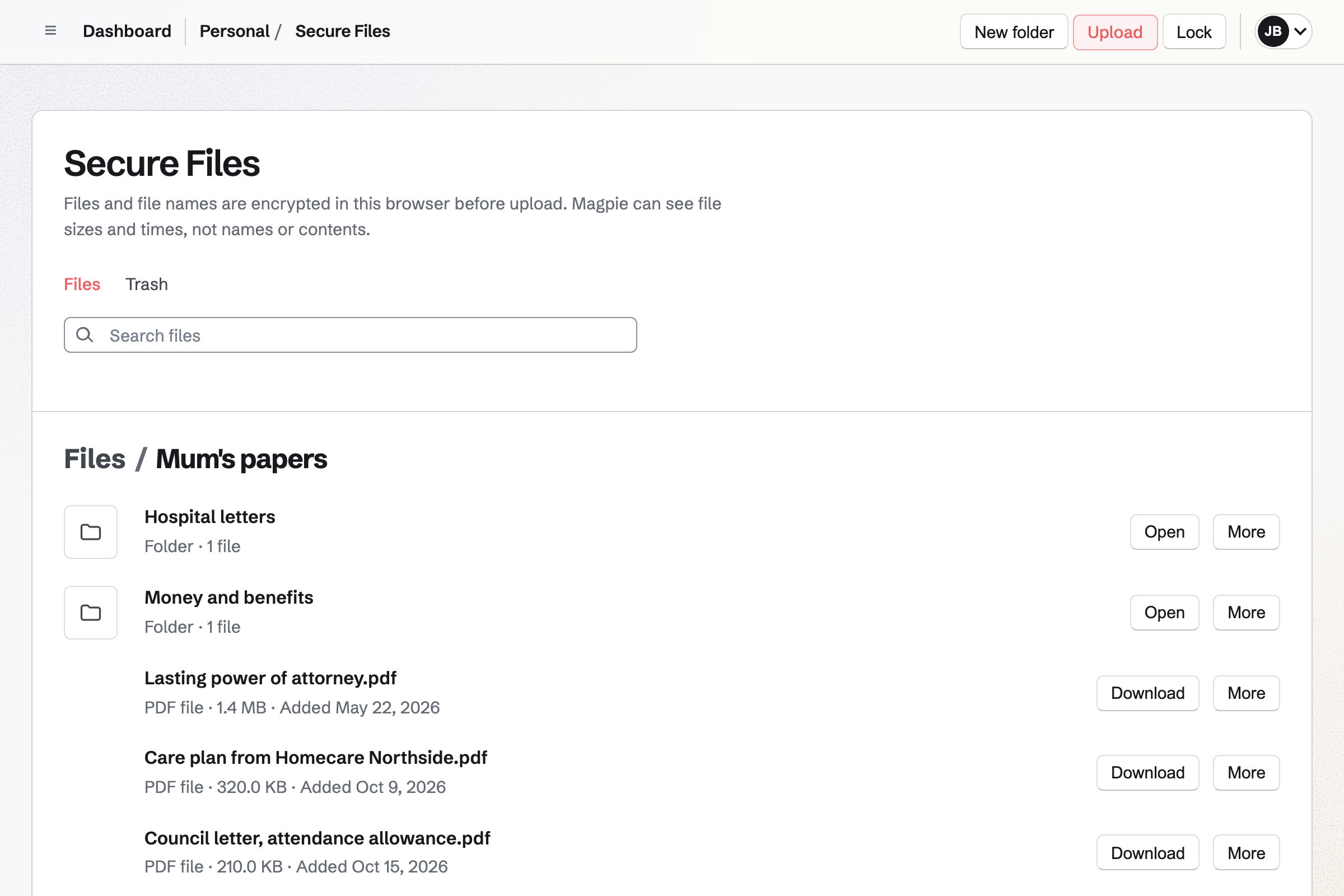Show More options for Hospital letters

[x=1245, y=532]
